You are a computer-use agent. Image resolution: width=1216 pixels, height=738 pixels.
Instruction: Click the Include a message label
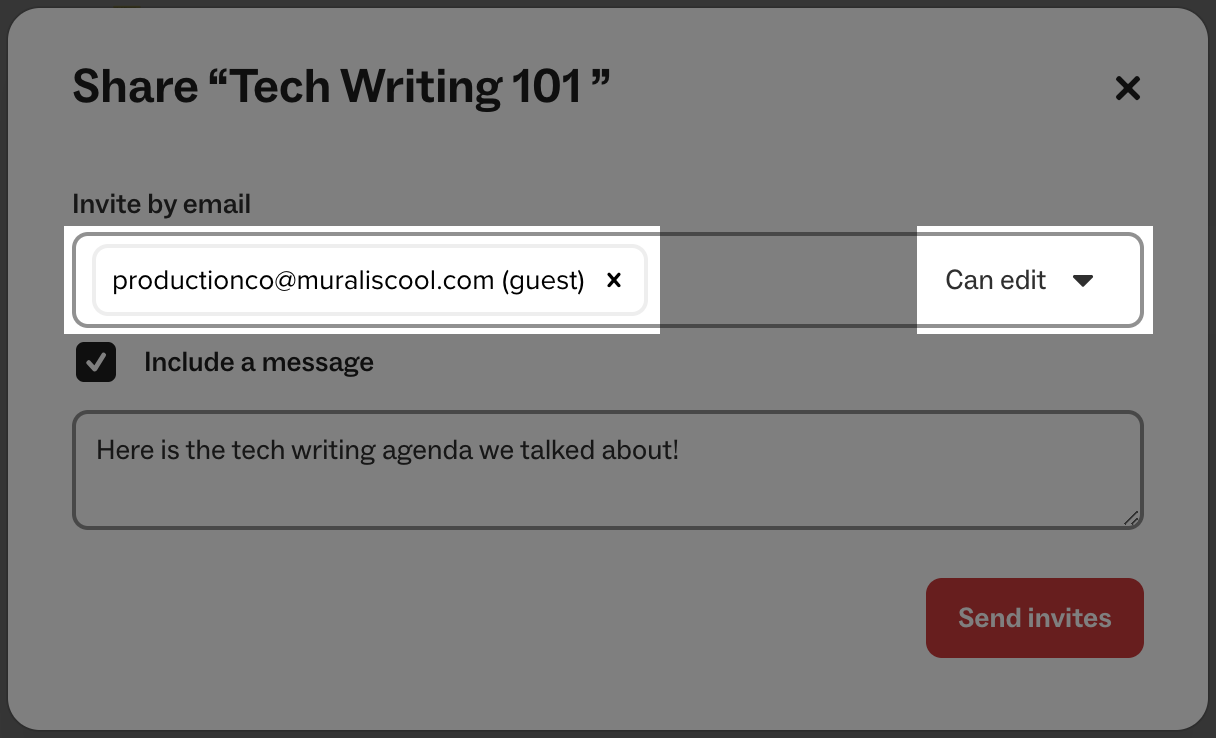click(259, 362)
